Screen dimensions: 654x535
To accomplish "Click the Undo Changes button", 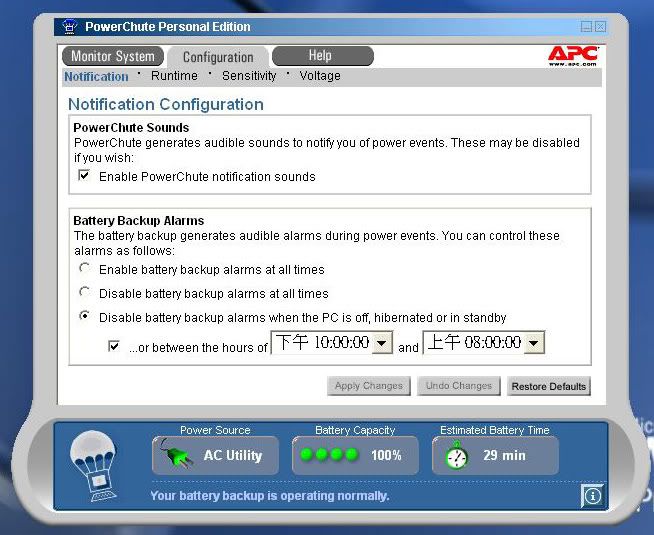I will 459,386.
